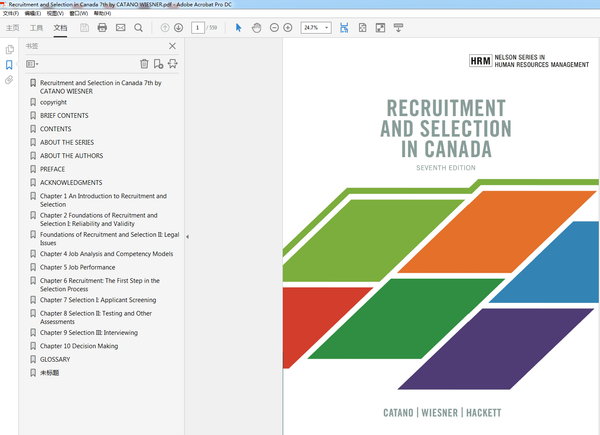Open Chapter 1 Introduction bookmark
Image resolution: width=600 pixels, height=435 pixels.
click(x=103, y=200)
